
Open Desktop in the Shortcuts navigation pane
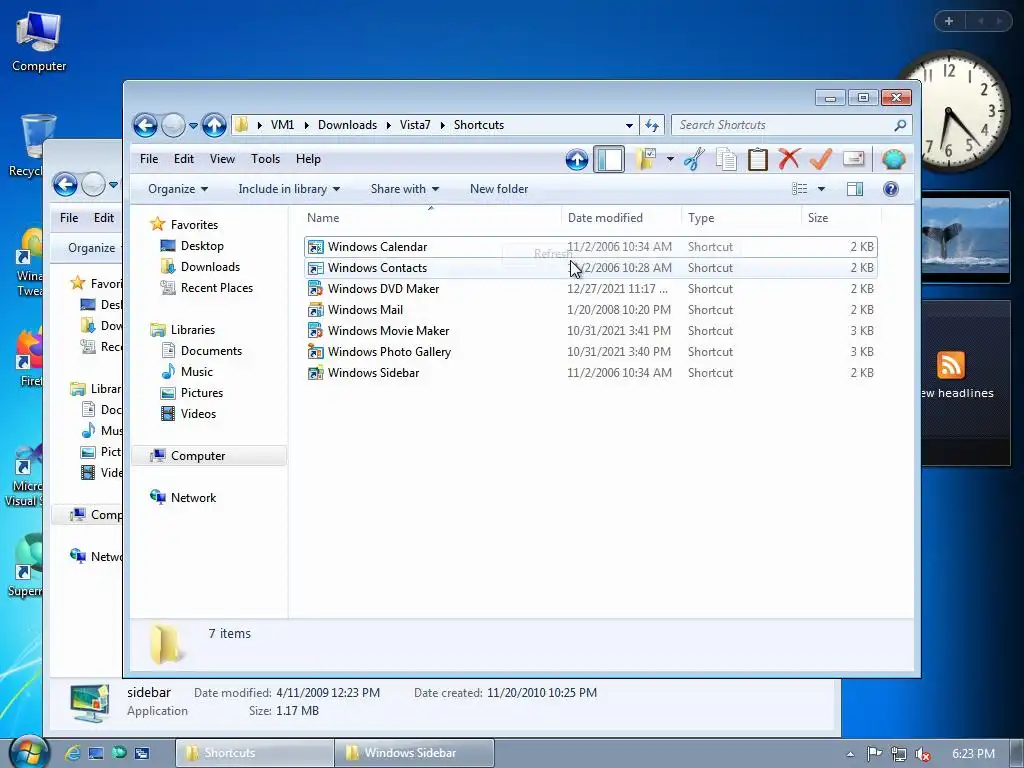point(202,246)
